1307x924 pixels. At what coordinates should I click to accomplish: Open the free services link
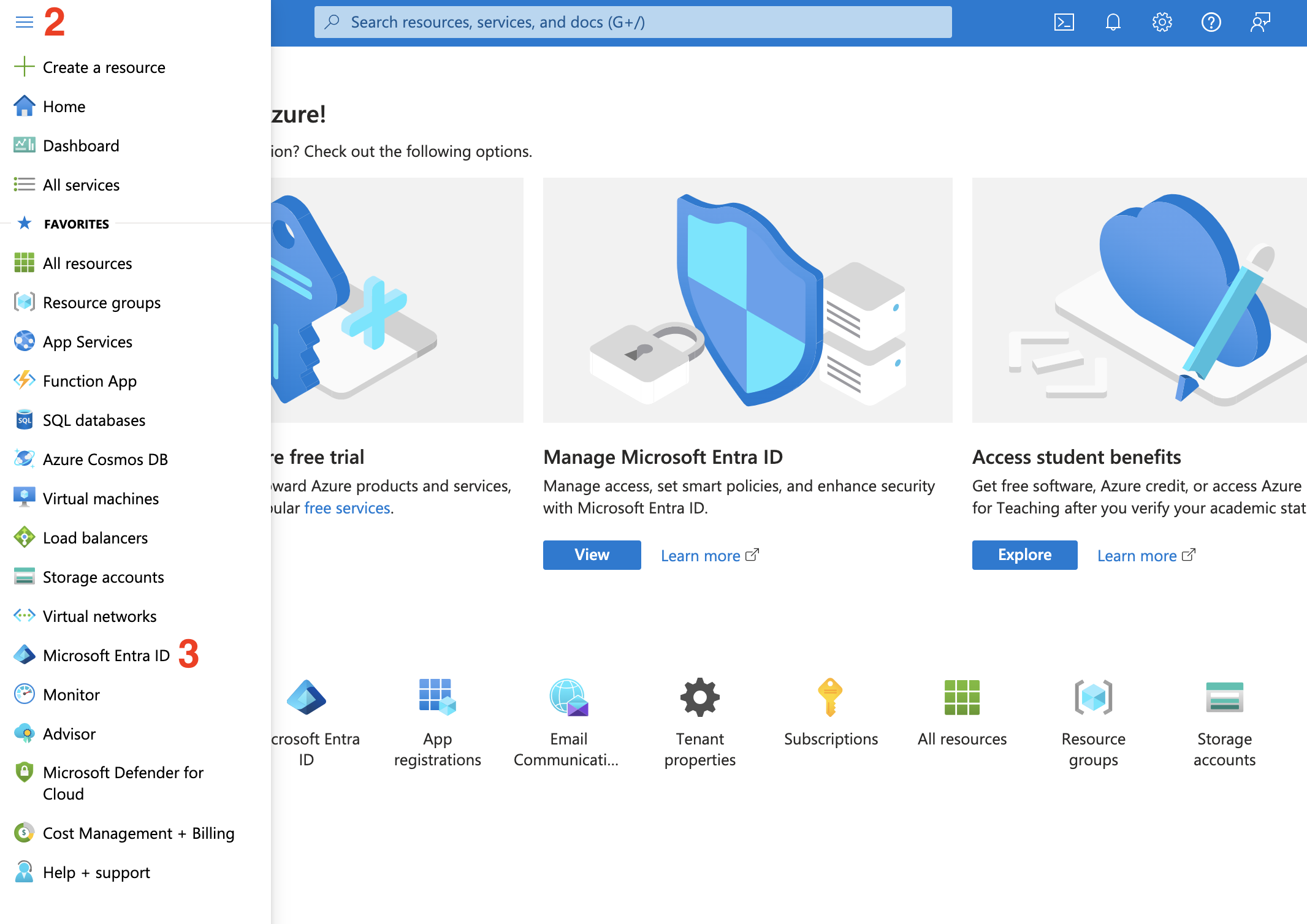pyautogui.click(x=347, y=508)
